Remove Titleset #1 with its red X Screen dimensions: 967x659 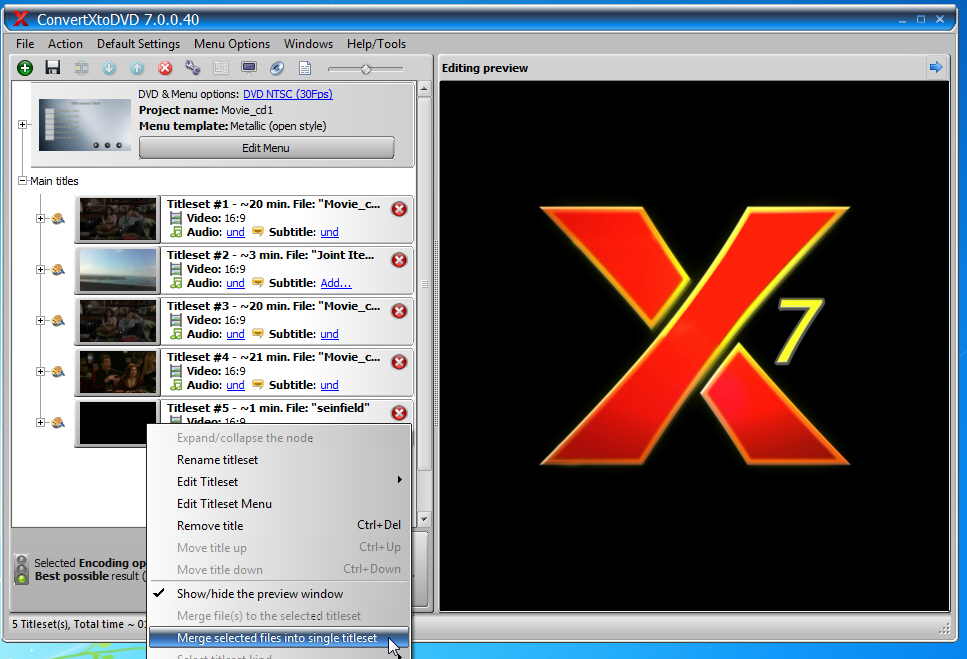(399, 210)
